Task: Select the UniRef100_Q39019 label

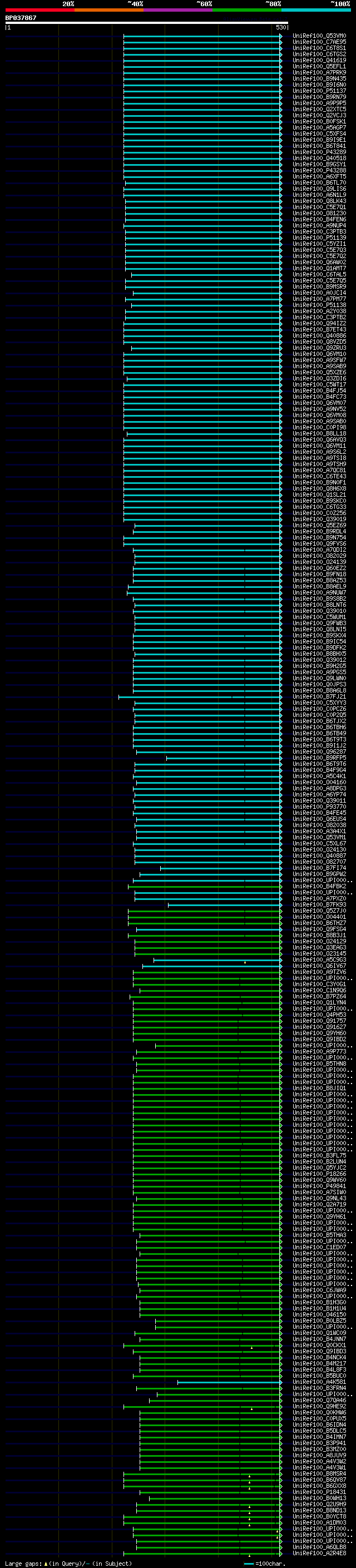Action: [x=319, y=519]
